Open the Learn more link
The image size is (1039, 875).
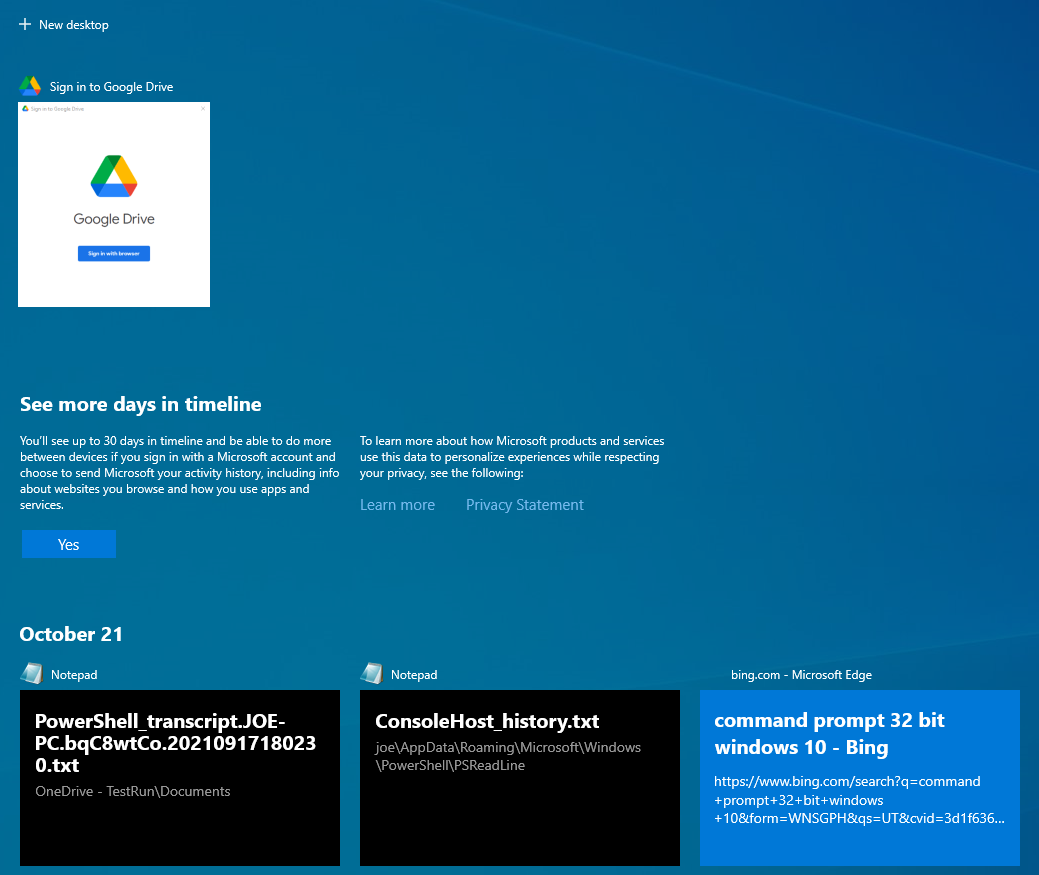pos(398,505)
